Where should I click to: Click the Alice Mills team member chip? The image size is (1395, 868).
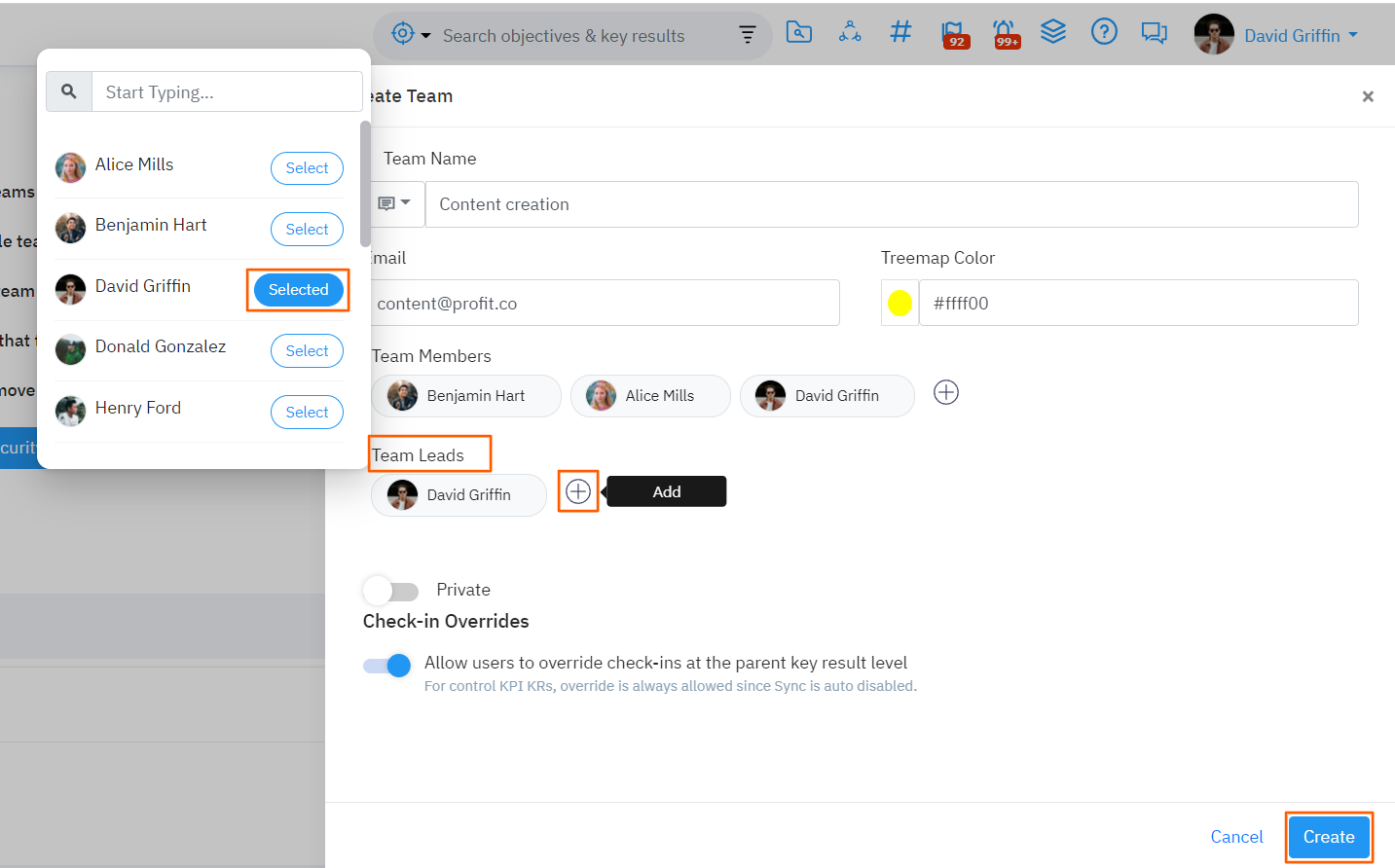[x=650, y=396]
